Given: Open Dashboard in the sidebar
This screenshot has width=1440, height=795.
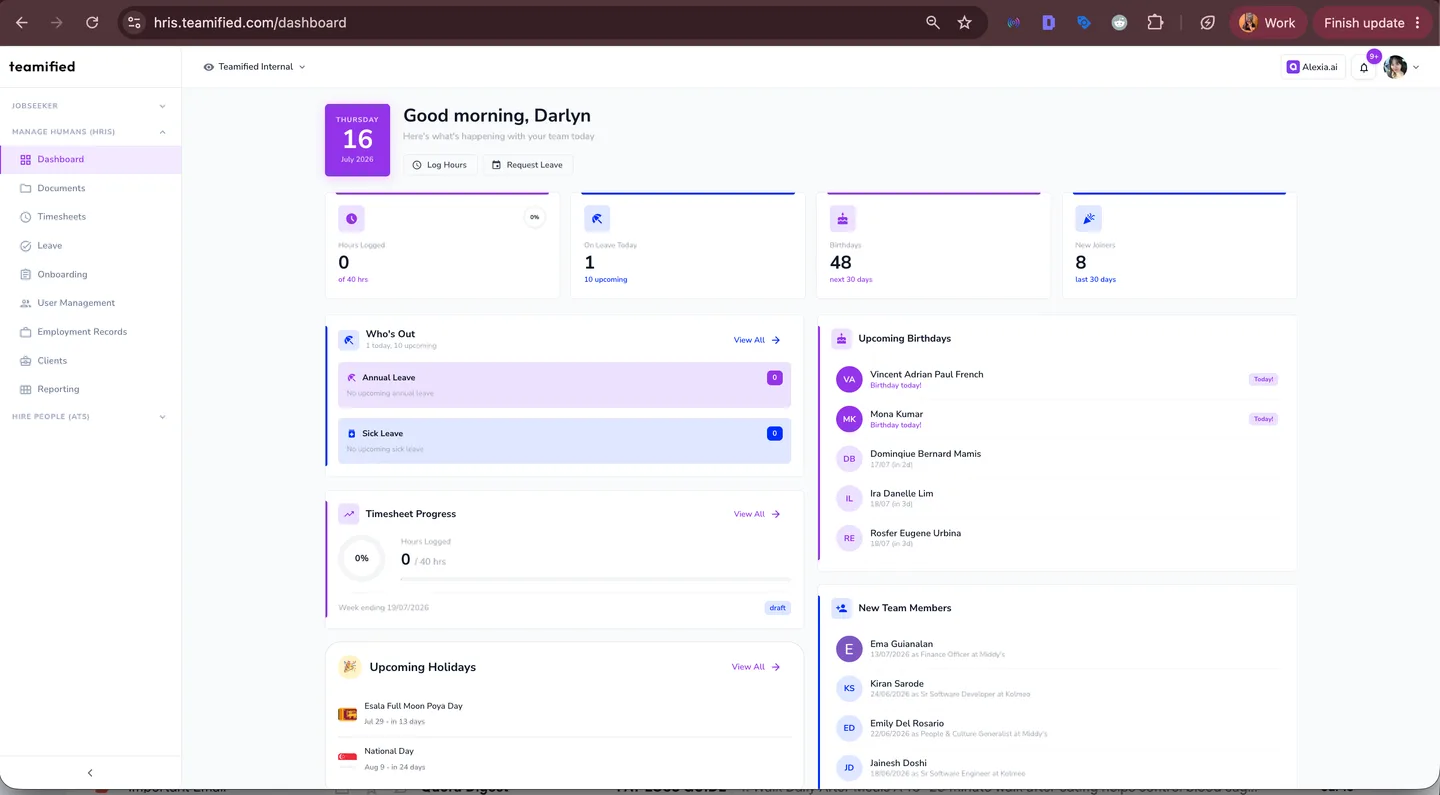Looking at the screenshot, I should (x=91, y=159).
